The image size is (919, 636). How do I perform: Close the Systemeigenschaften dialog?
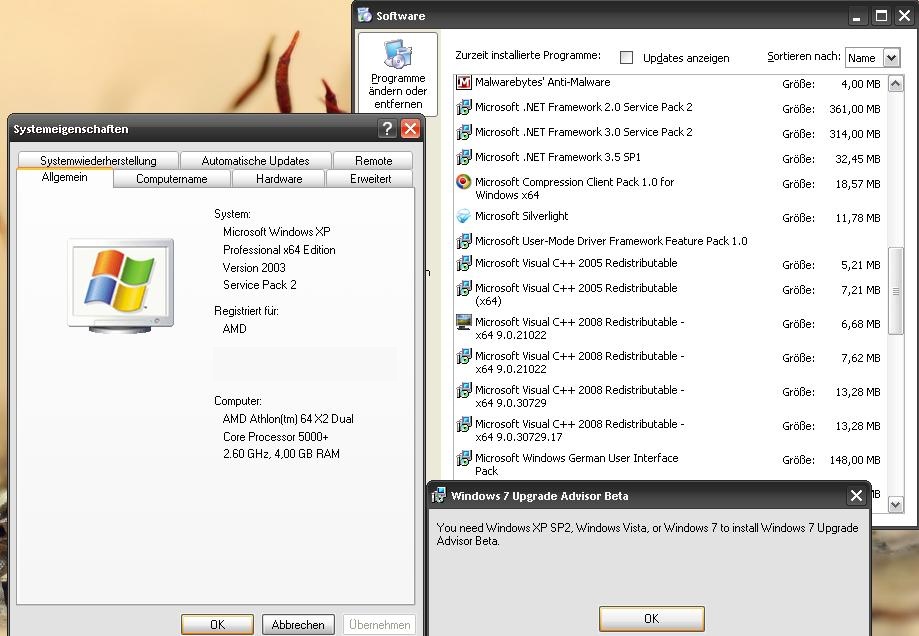tap(410, 128)
